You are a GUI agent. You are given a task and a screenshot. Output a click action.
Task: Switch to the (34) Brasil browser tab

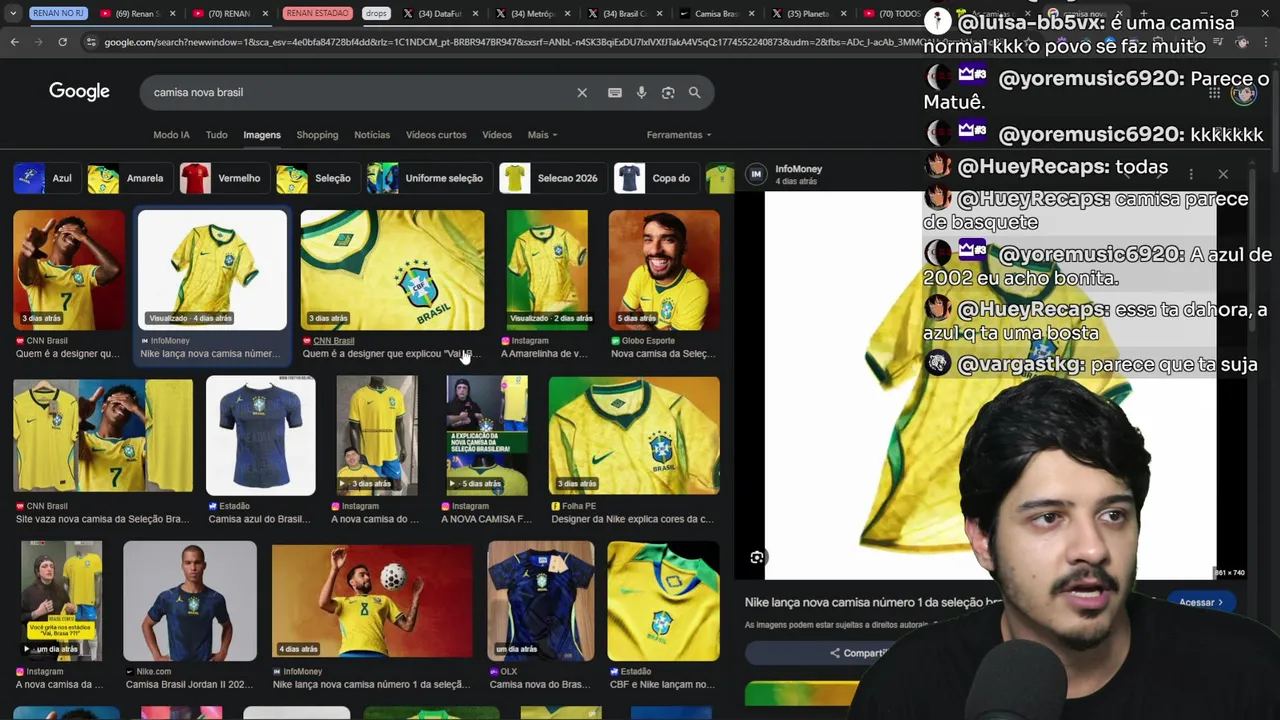[x=625, y=14]
